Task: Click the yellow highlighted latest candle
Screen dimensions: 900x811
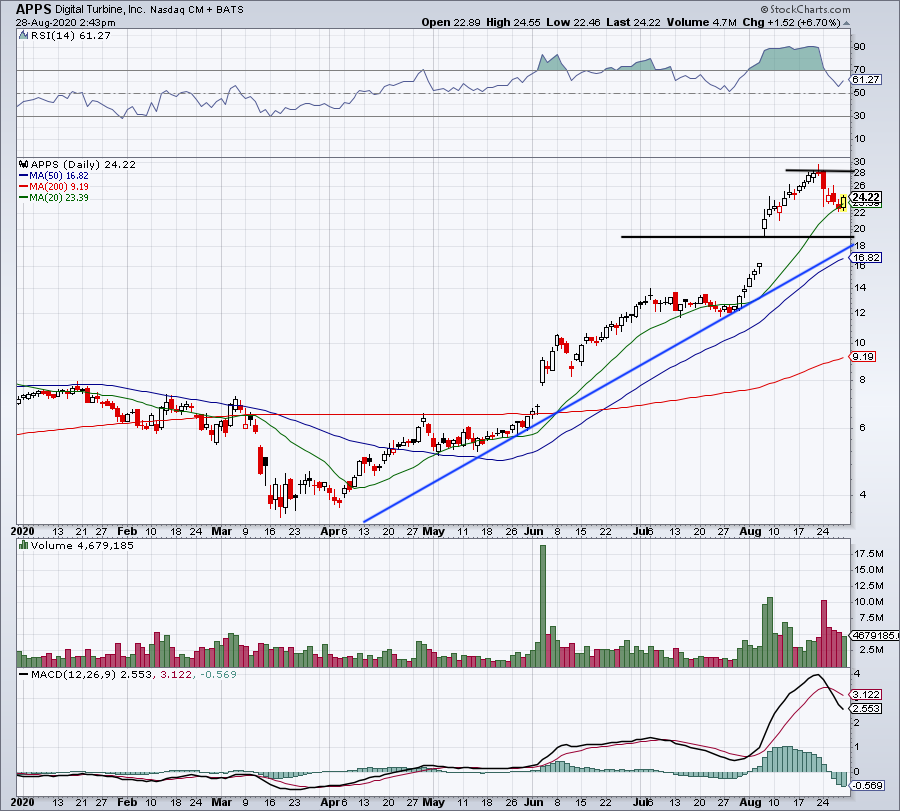Action: coord(843,203)
